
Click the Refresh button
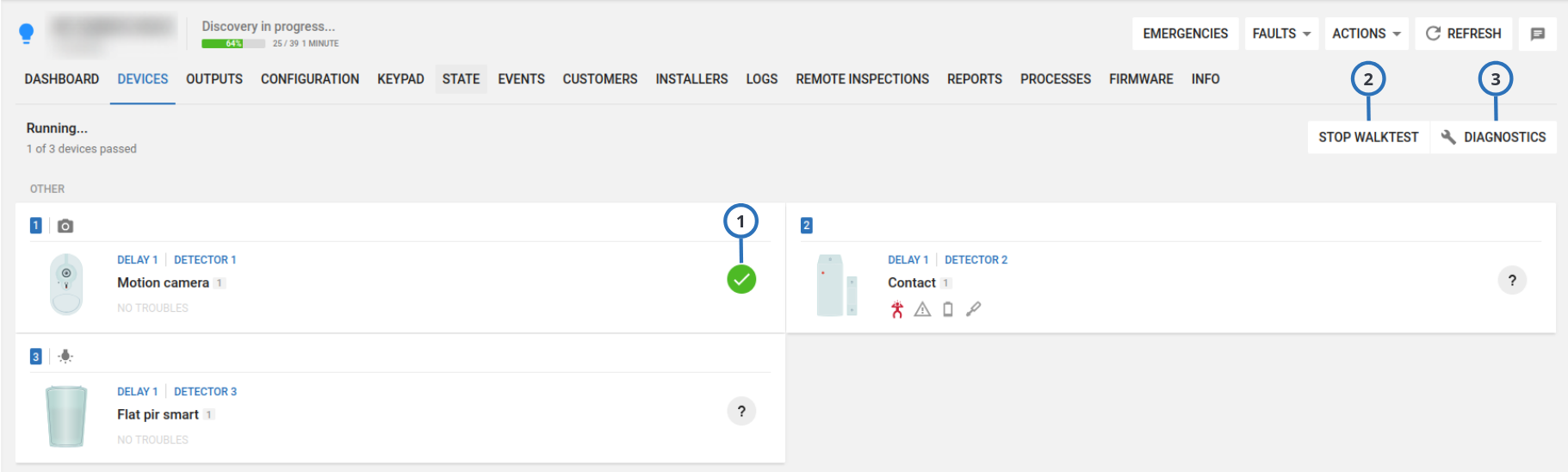coord(1463,34)
